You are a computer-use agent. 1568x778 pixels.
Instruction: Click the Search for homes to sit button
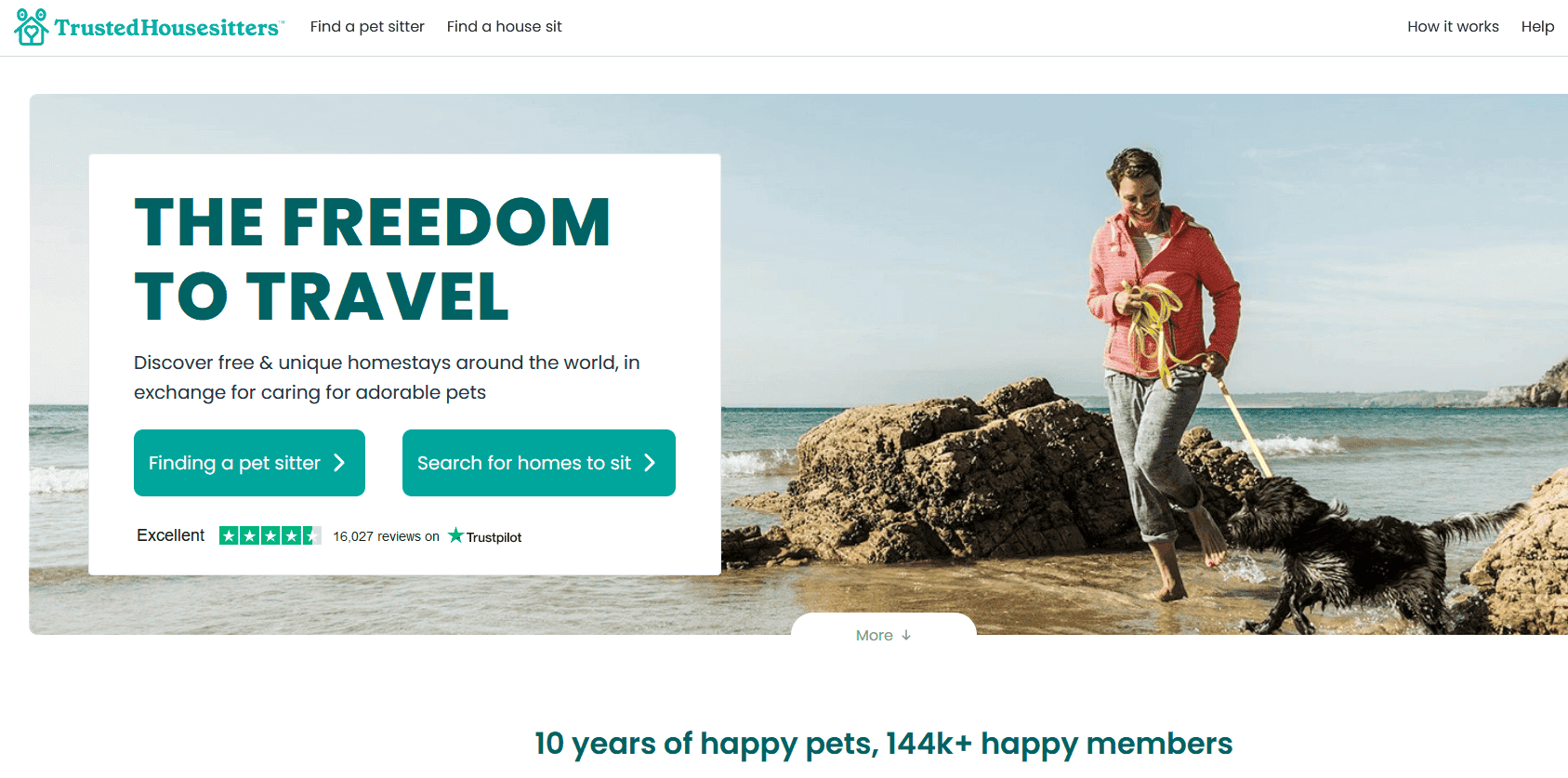[539, 463]
